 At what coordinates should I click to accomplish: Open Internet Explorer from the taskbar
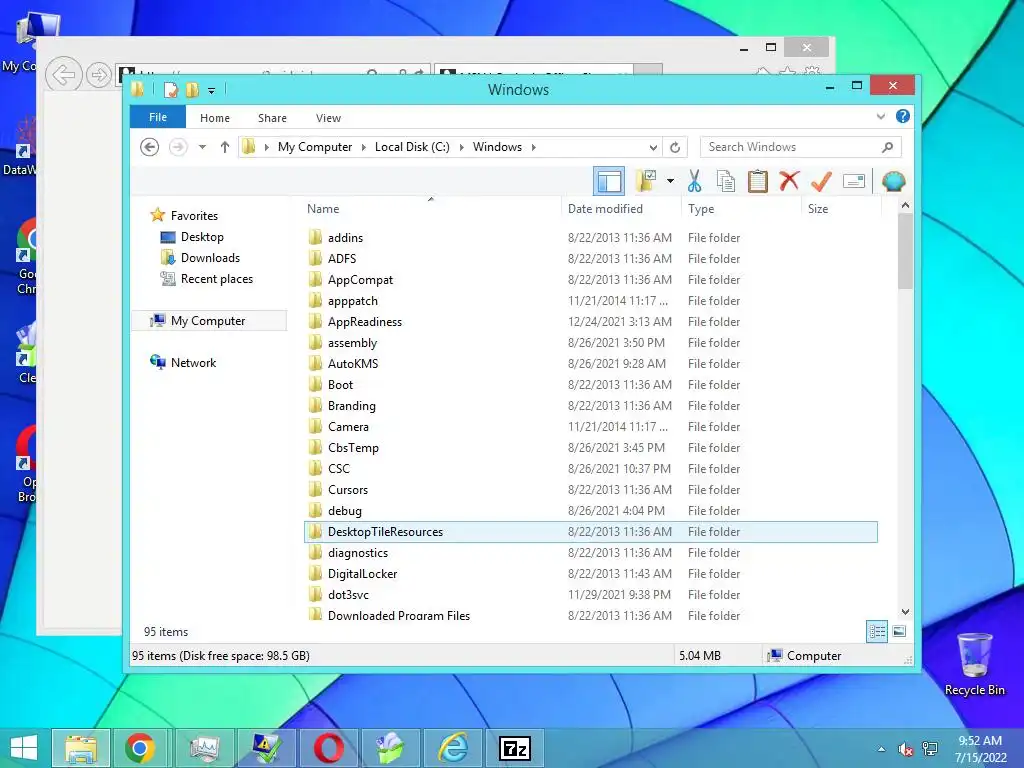coord(453,748)
